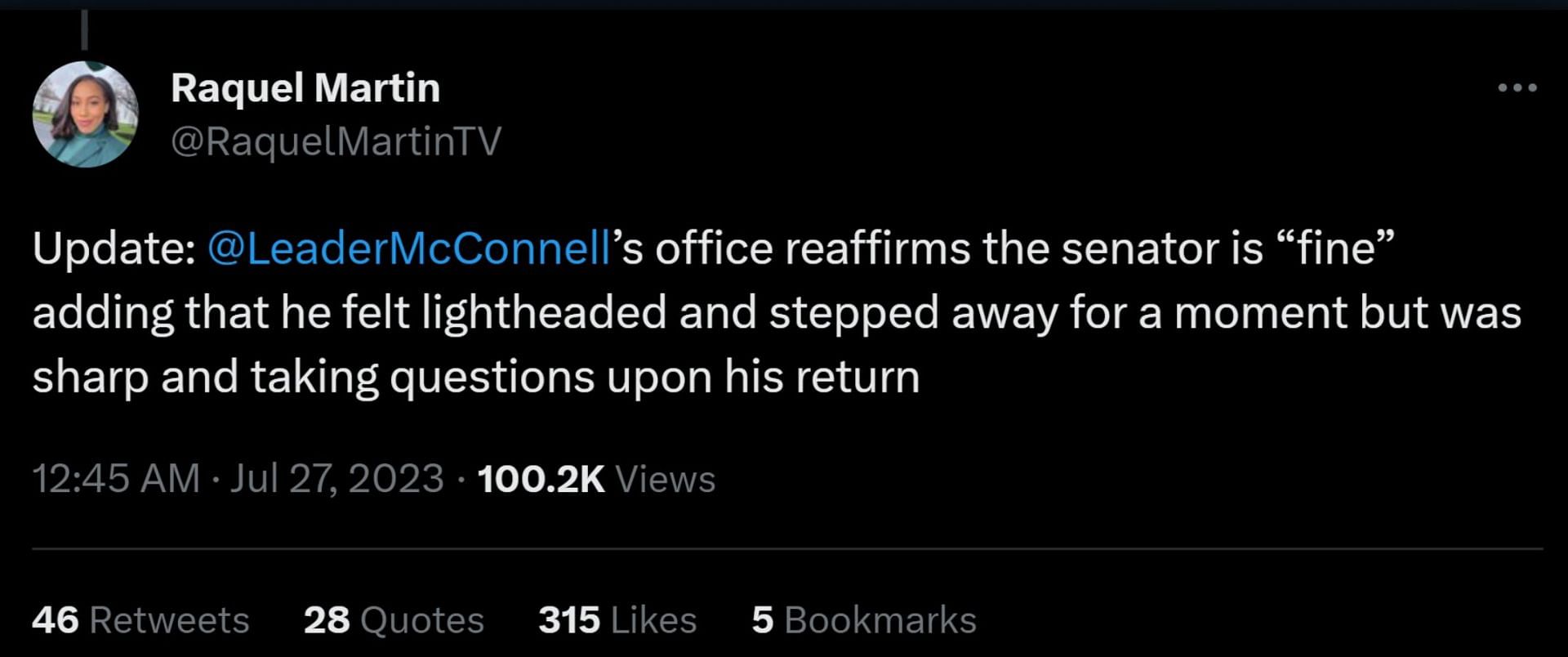Open the @LeaderMcConnell mention link
The image size is (1568, 657).
(409, 248)
